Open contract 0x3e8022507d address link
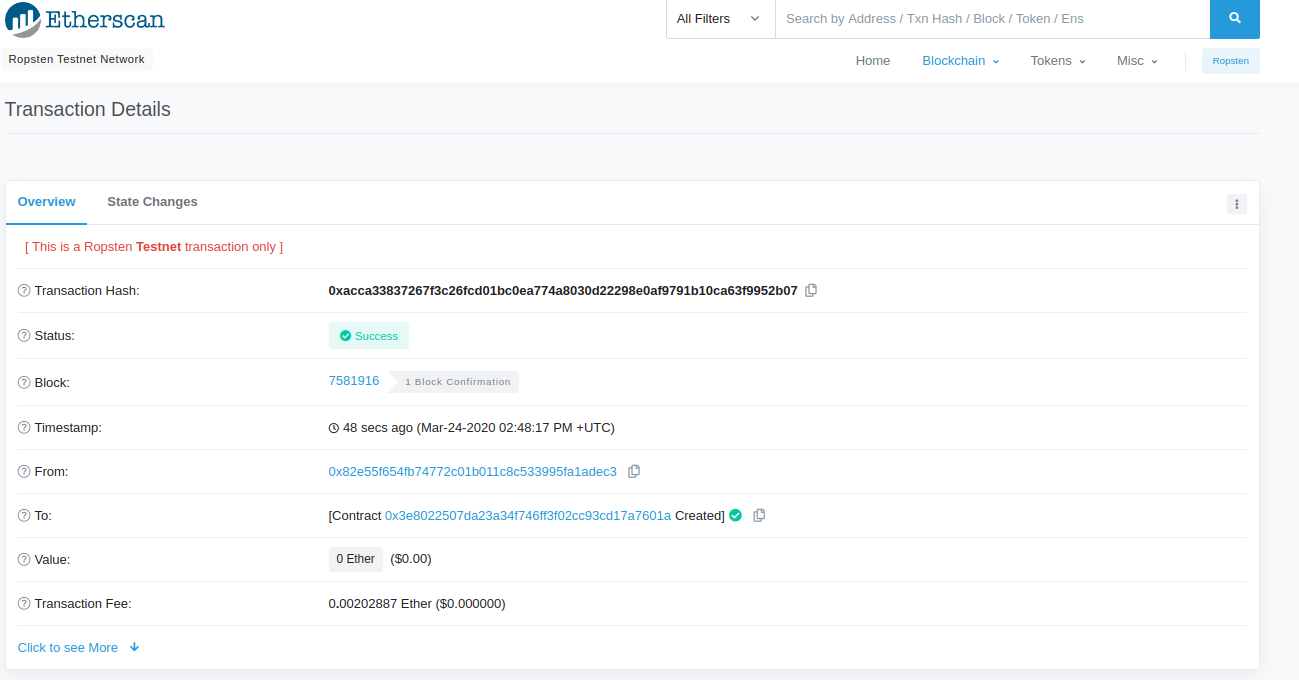This screenshot has width=1299, height=680. 528,515
